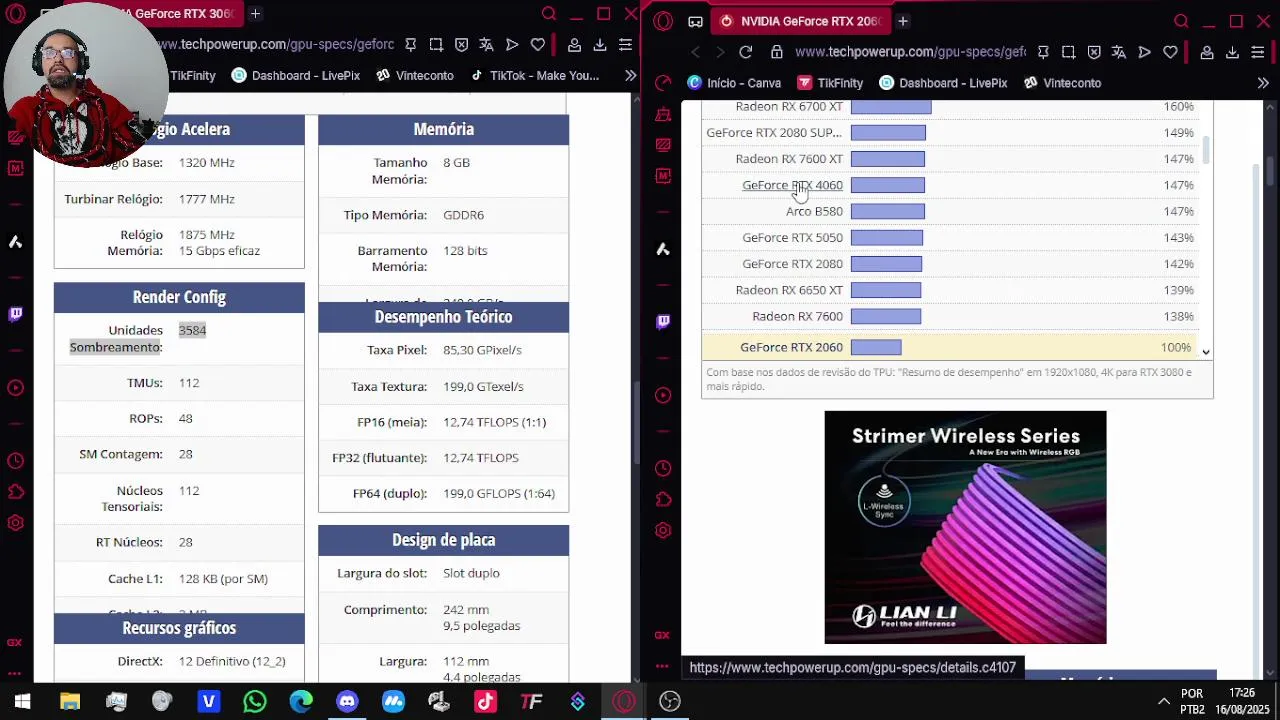Bookmark the page with heart icon in right window

click(x=1171, y=52)
